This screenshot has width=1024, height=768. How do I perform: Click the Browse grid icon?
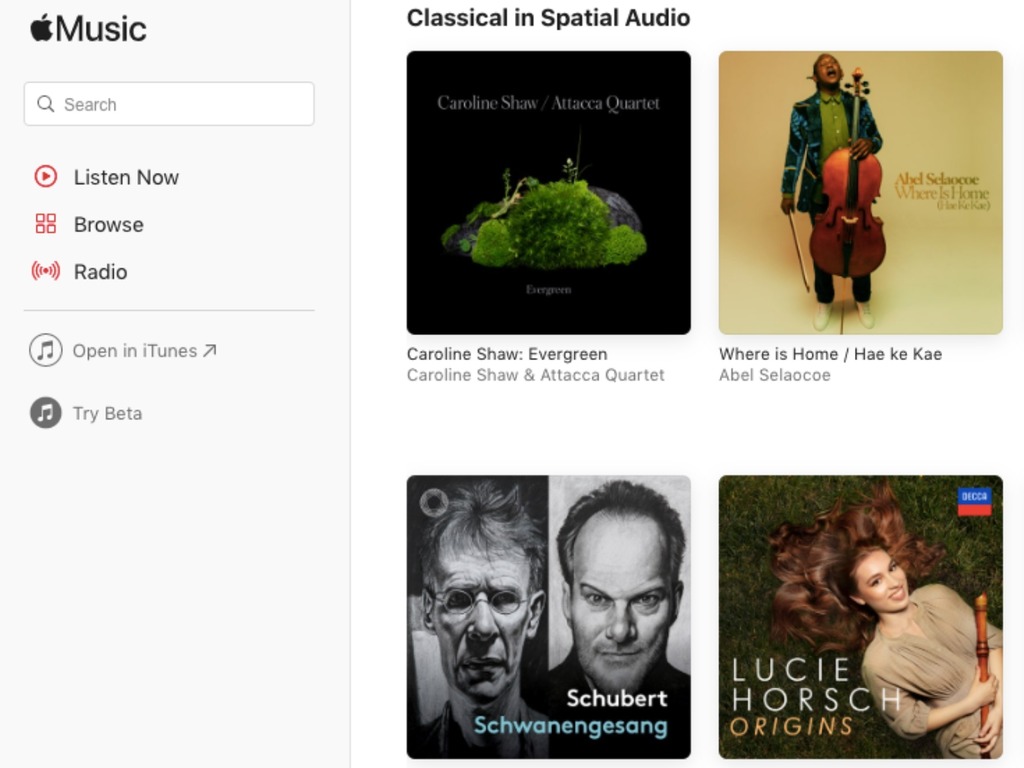[46, 224]
